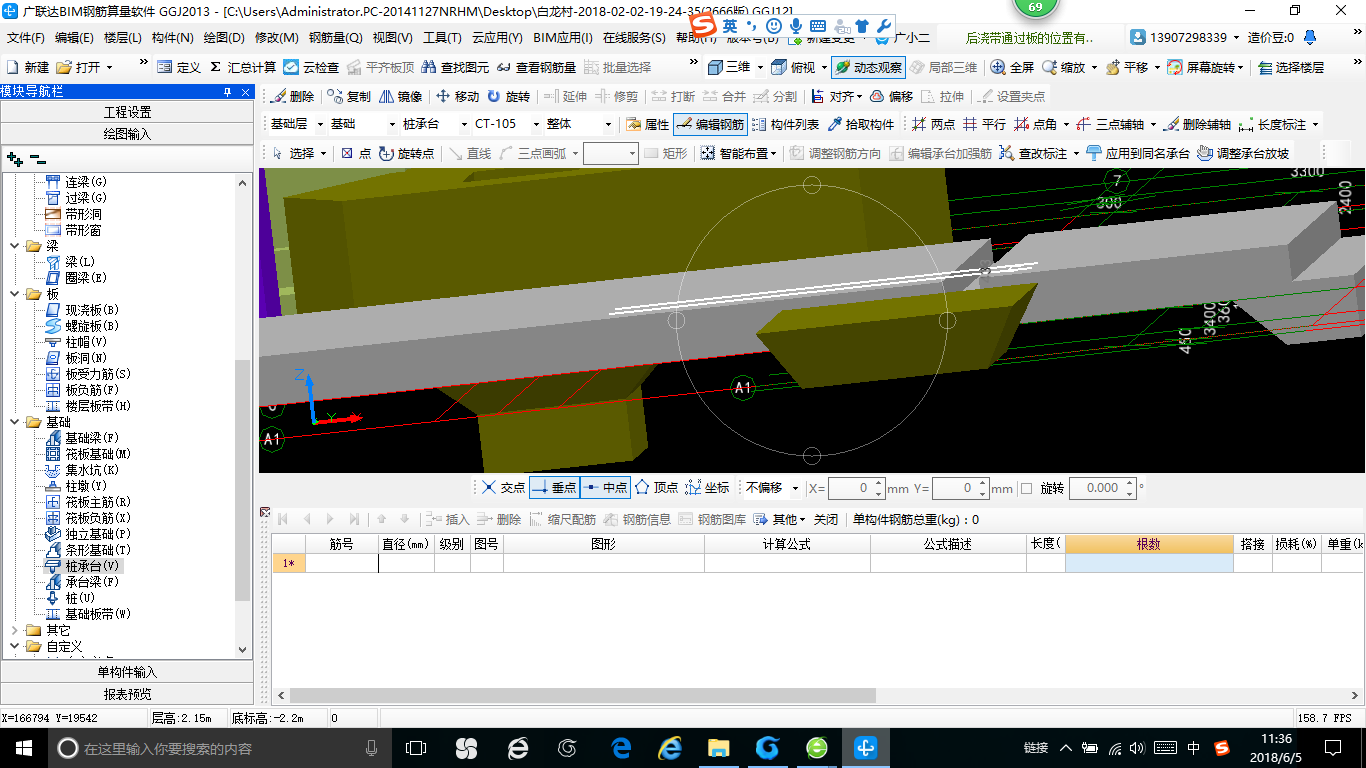The image size is (1366, 768).
Task: Open 其他 dropdown in rebar toolbar
Action: (x=780, y=519)
